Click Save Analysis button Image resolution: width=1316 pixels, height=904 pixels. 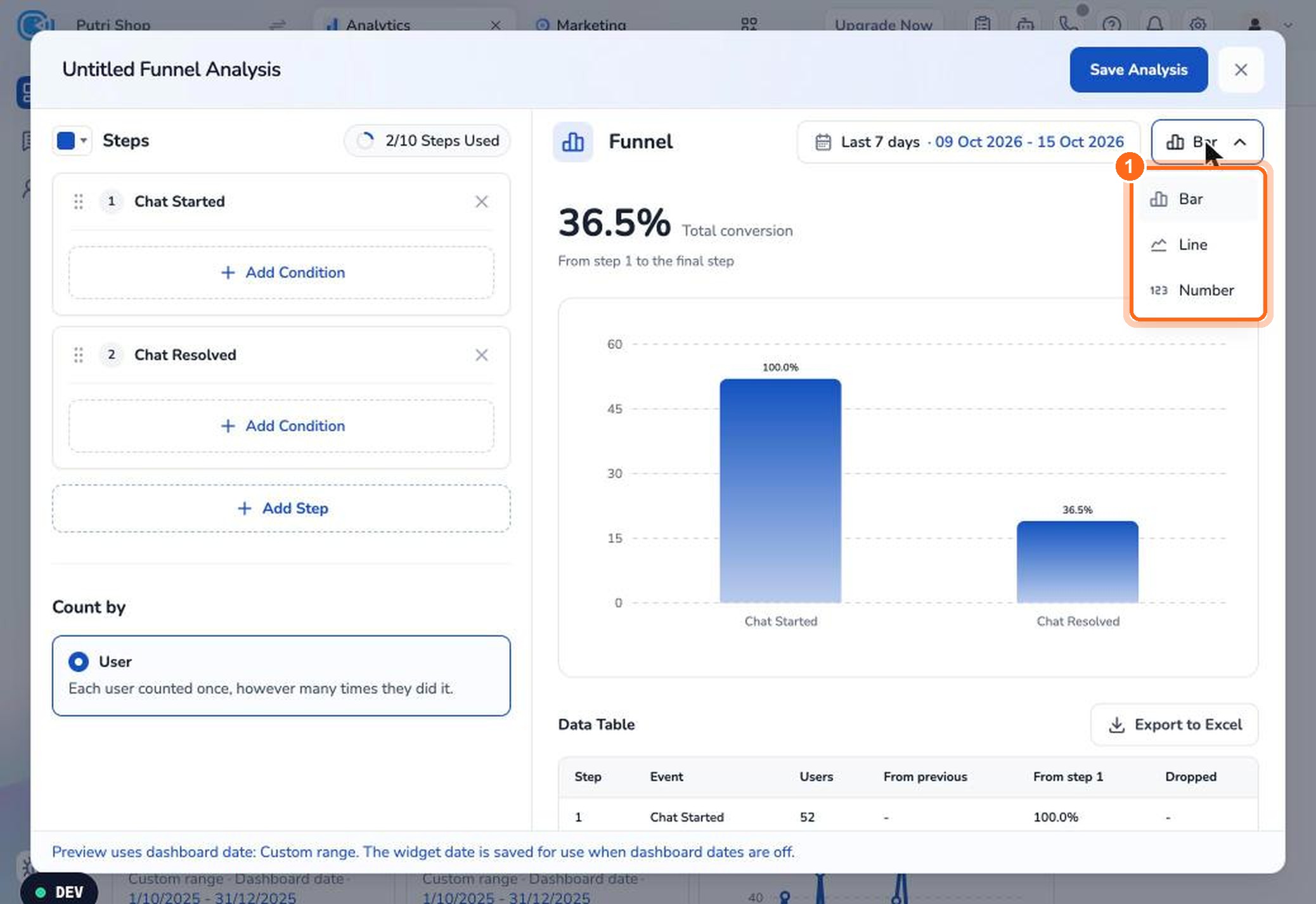click(x=1139, y=70)
